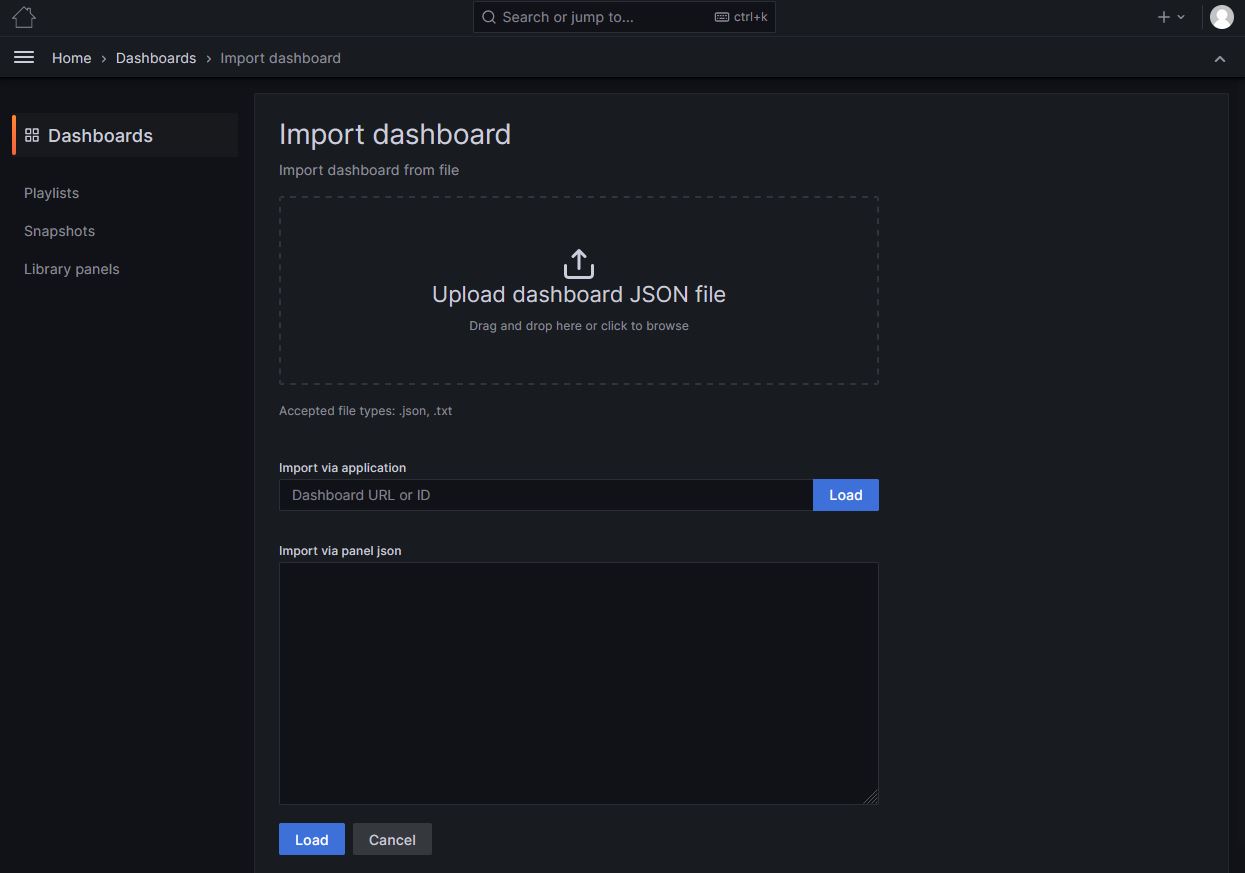Click the search magnifier icon
Viewport: 1245px width, 873px height.
489,17
